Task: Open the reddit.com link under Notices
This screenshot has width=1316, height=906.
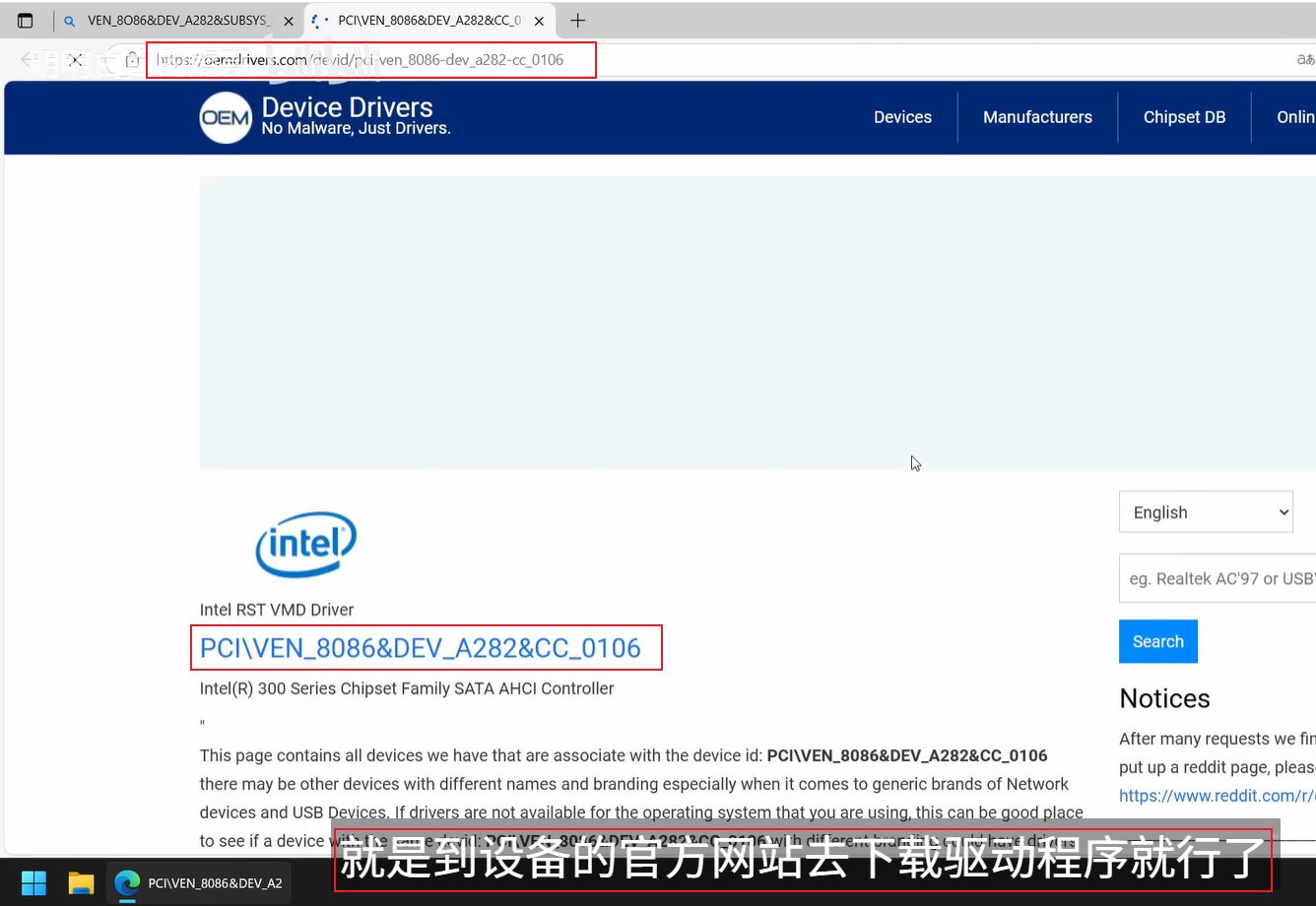Action: click(1217, 796)
